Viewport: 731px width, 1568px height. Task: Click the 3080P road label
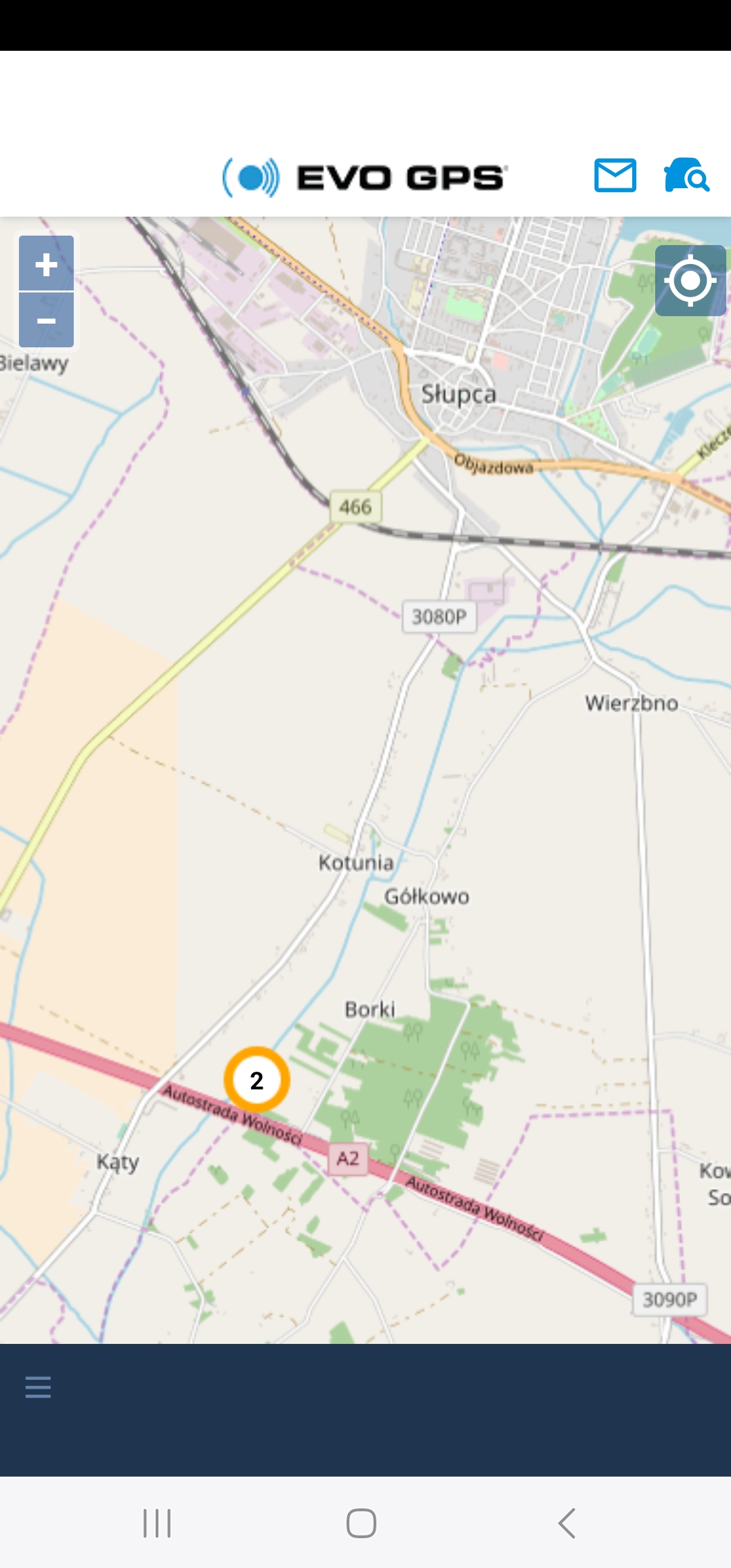point(439,617)
